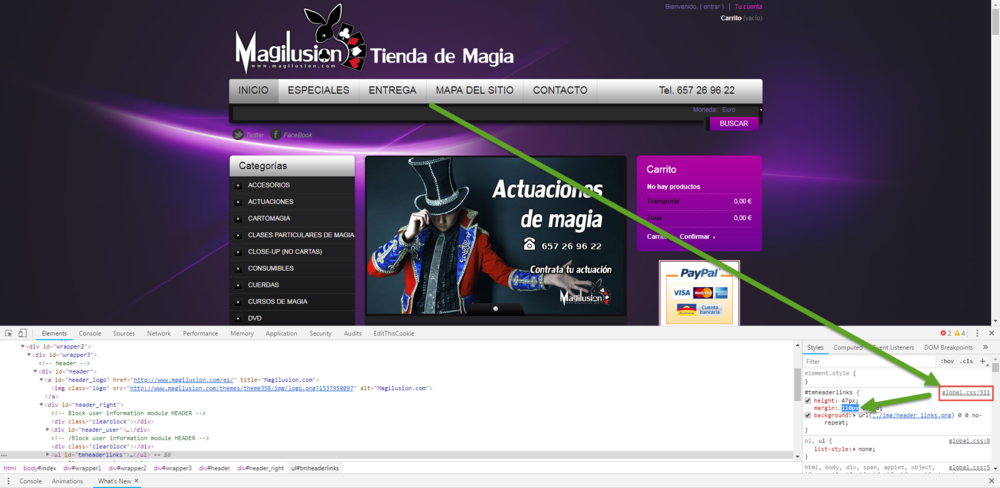Open MAPA DEL SITIO navigation item
The height and width of the screenshot is (488, 1000).
pos(474,91)
